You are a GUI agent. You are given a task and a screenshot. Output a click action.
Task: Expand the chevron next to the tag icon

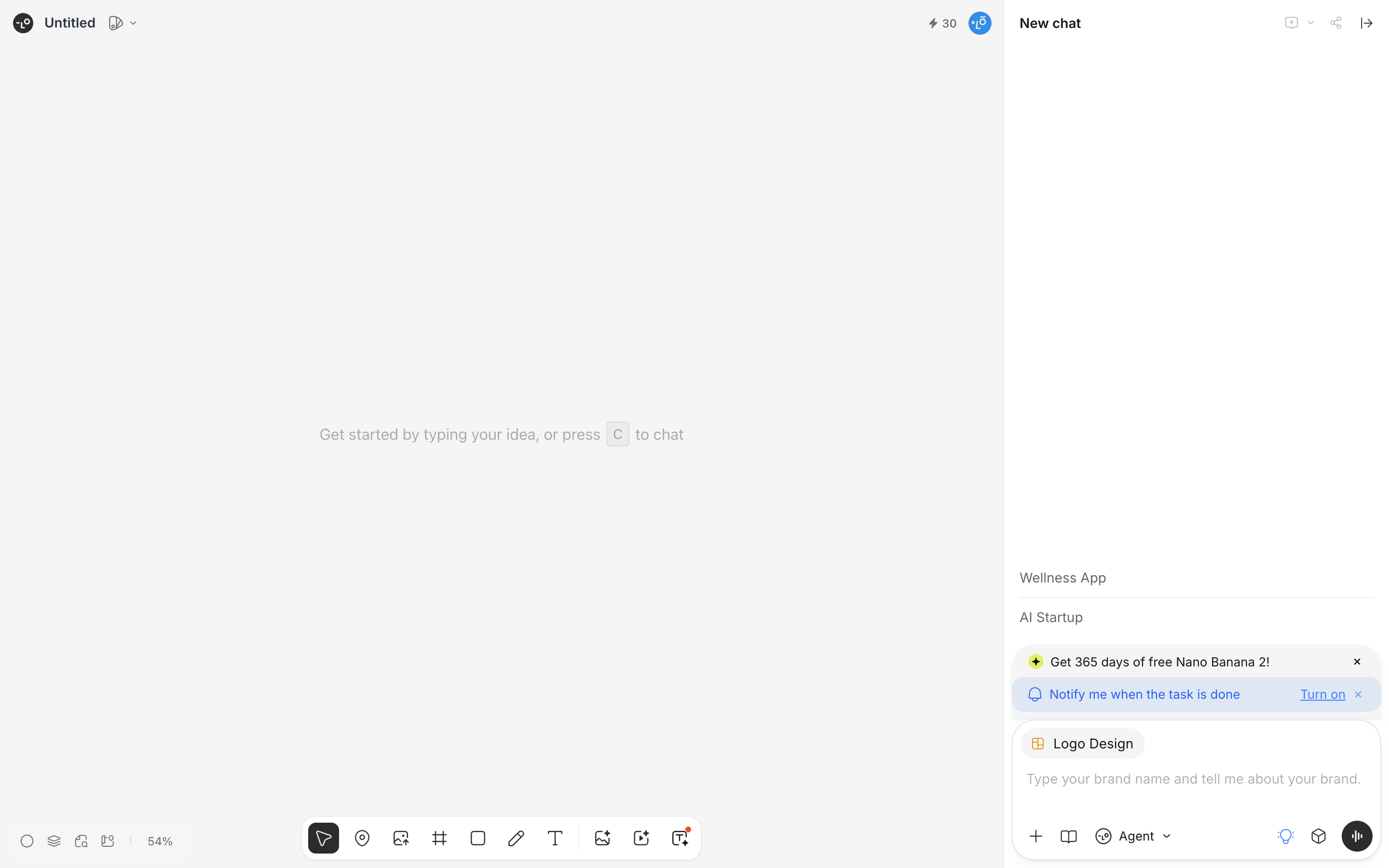133,23
